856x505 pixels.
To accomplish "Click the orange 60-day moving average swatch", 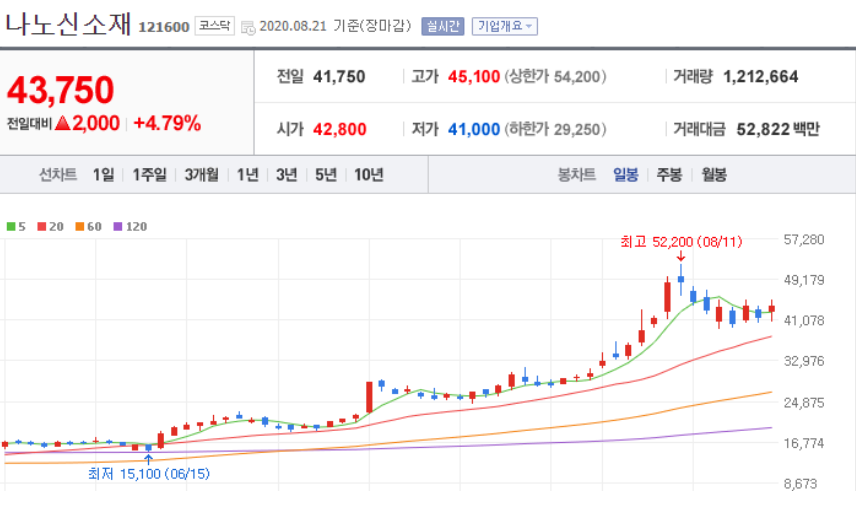I will pos(80,227).
